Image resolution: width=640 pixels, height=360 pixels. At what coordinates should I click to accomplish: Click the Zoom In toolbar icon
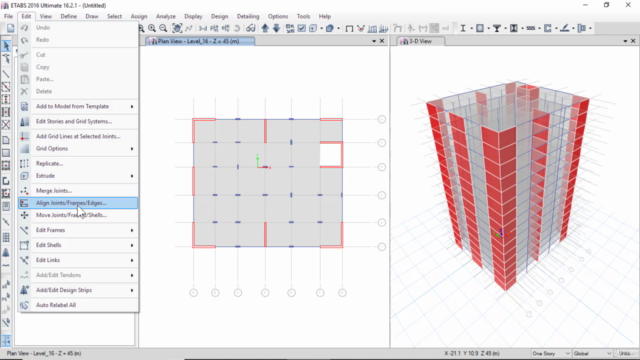click(x=152, y=28)
